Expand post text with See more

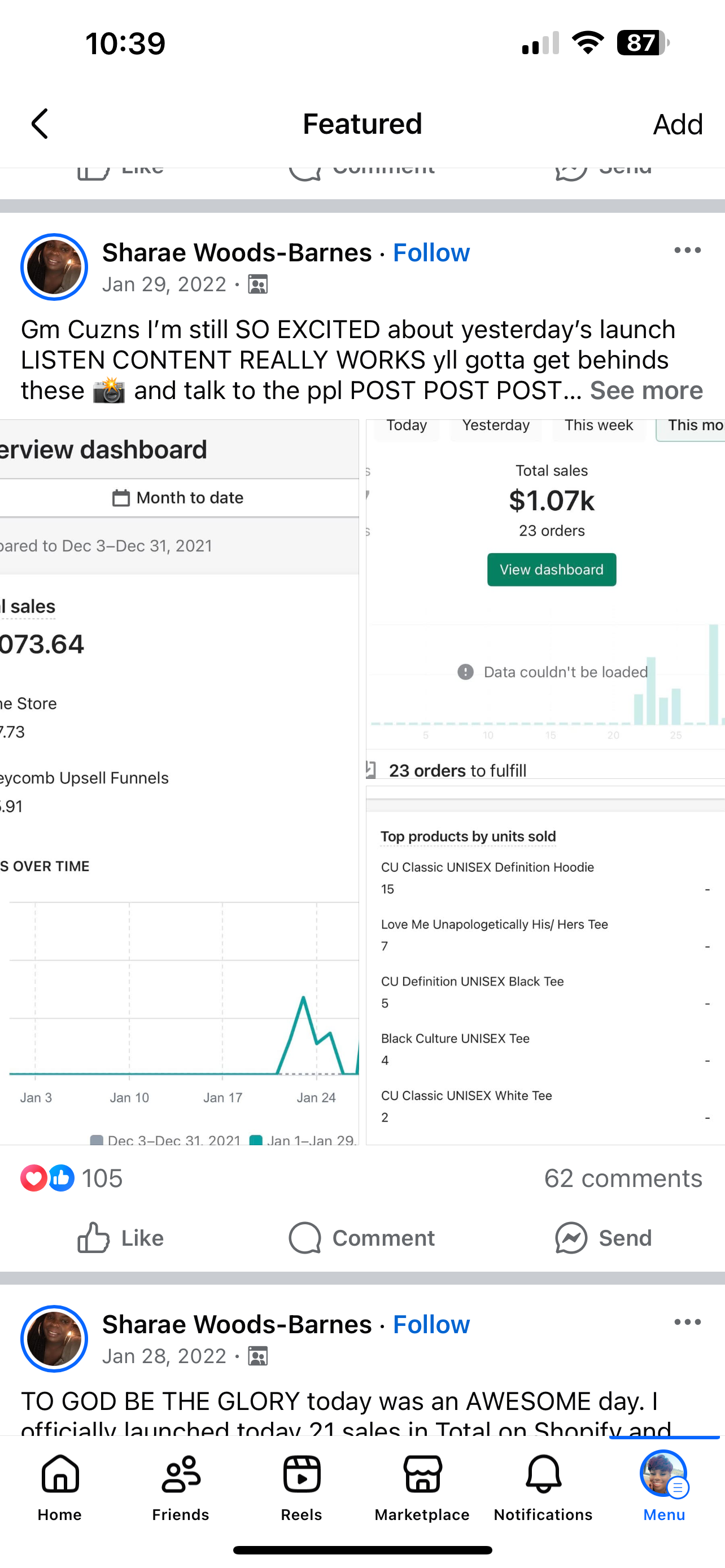[646, 390]
